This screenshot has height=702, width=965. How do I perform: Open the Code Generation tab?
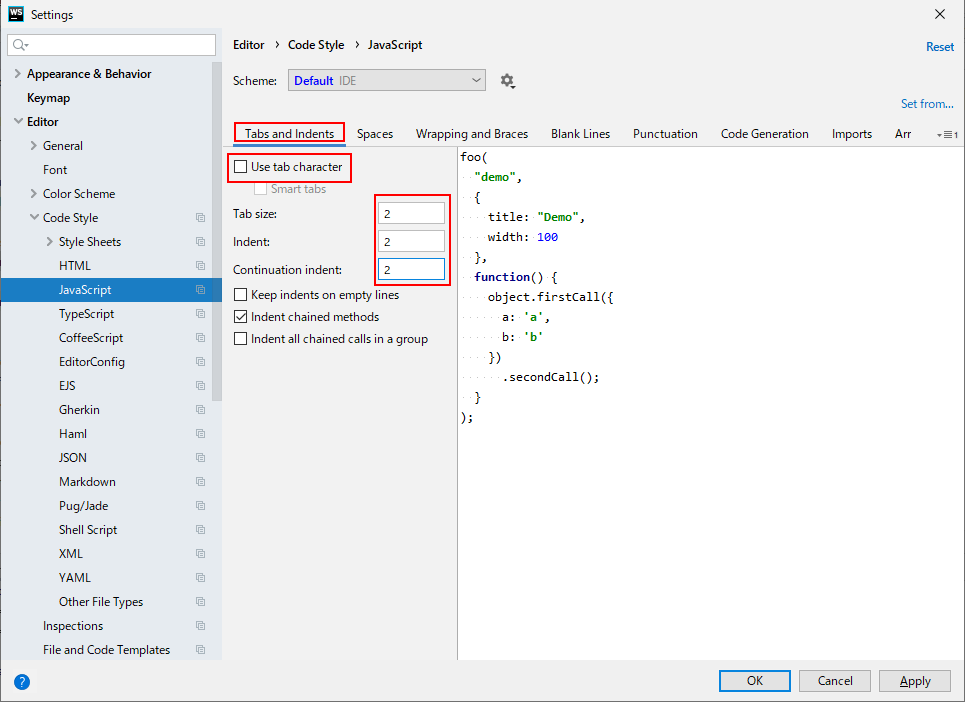764,134
